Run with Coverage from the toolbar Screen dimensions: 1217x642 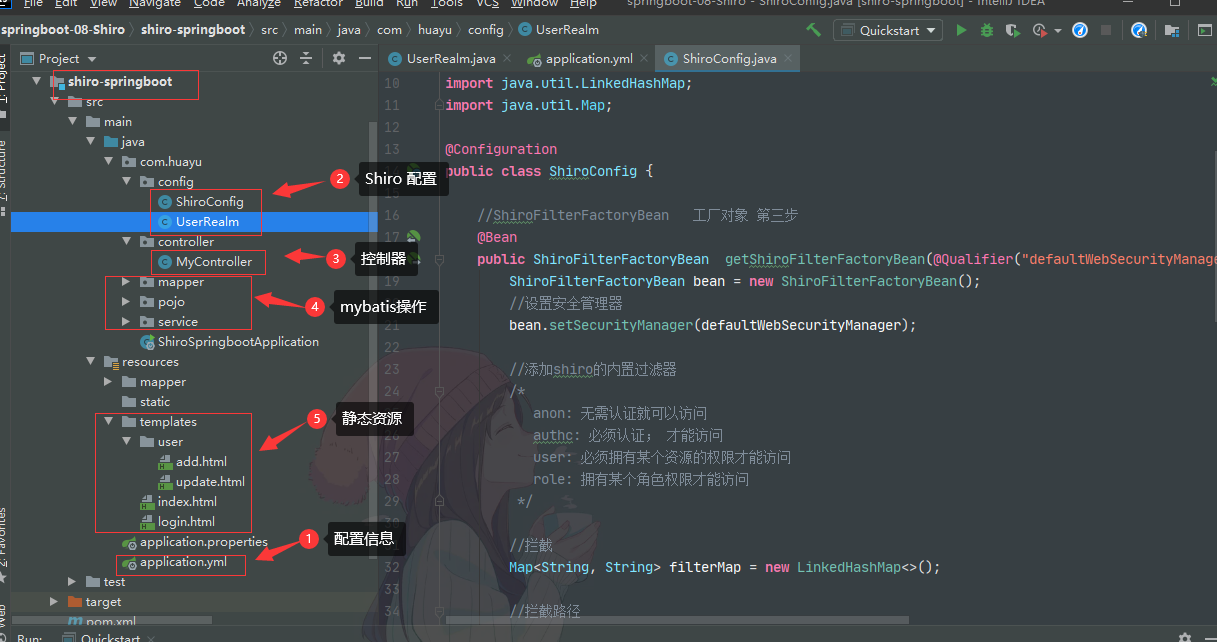pos(1013,31)
